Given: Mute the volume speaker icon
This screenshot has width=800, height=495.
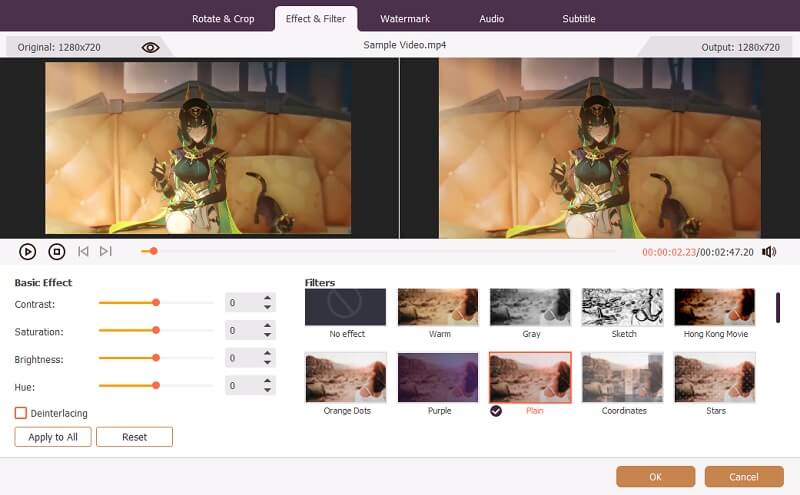Looking at the screenshot, I should click(x=768, y=252).
